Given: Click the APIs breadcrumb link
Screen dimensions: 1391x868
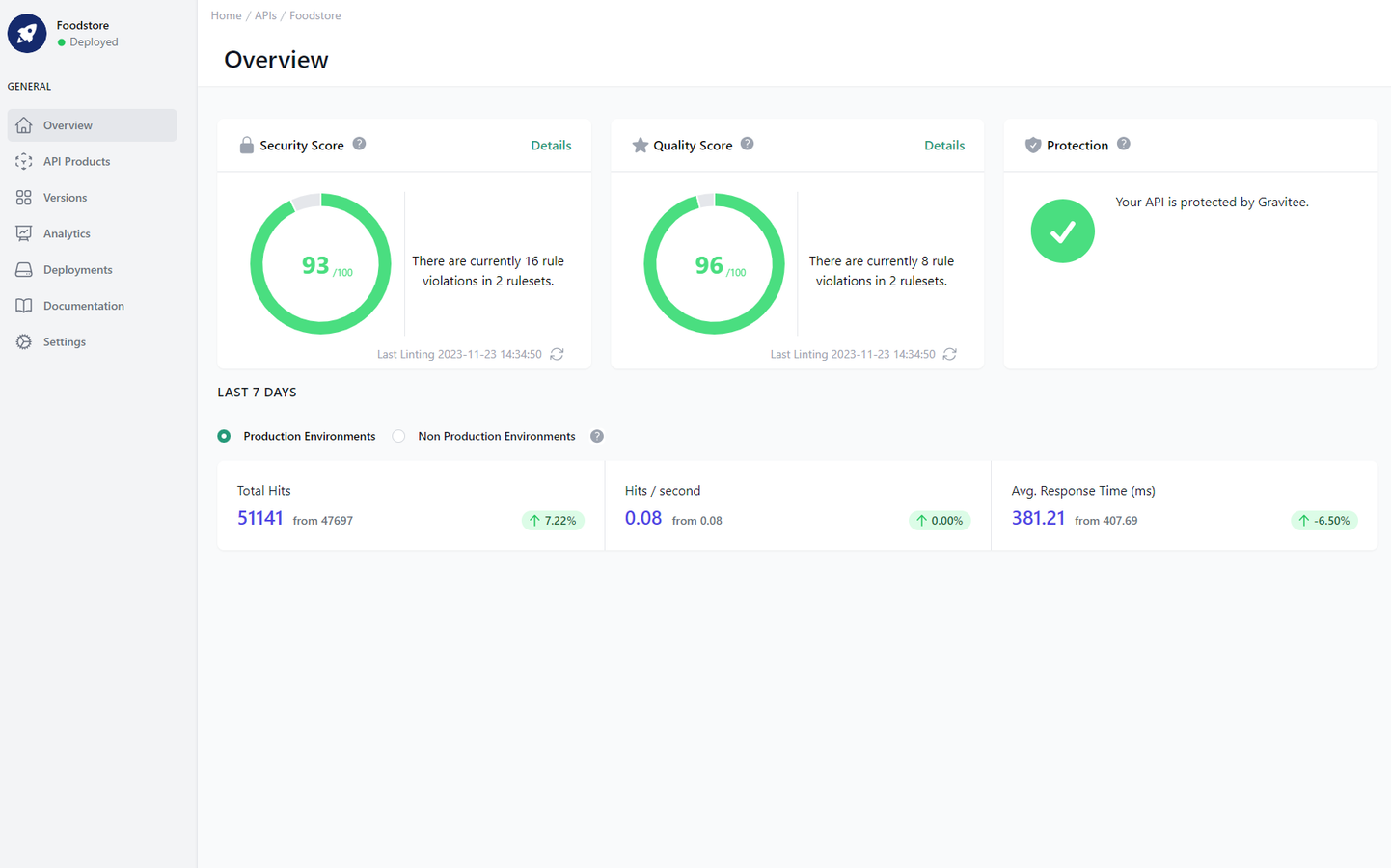Looking at the screenshot, I should tap(265, 14).
